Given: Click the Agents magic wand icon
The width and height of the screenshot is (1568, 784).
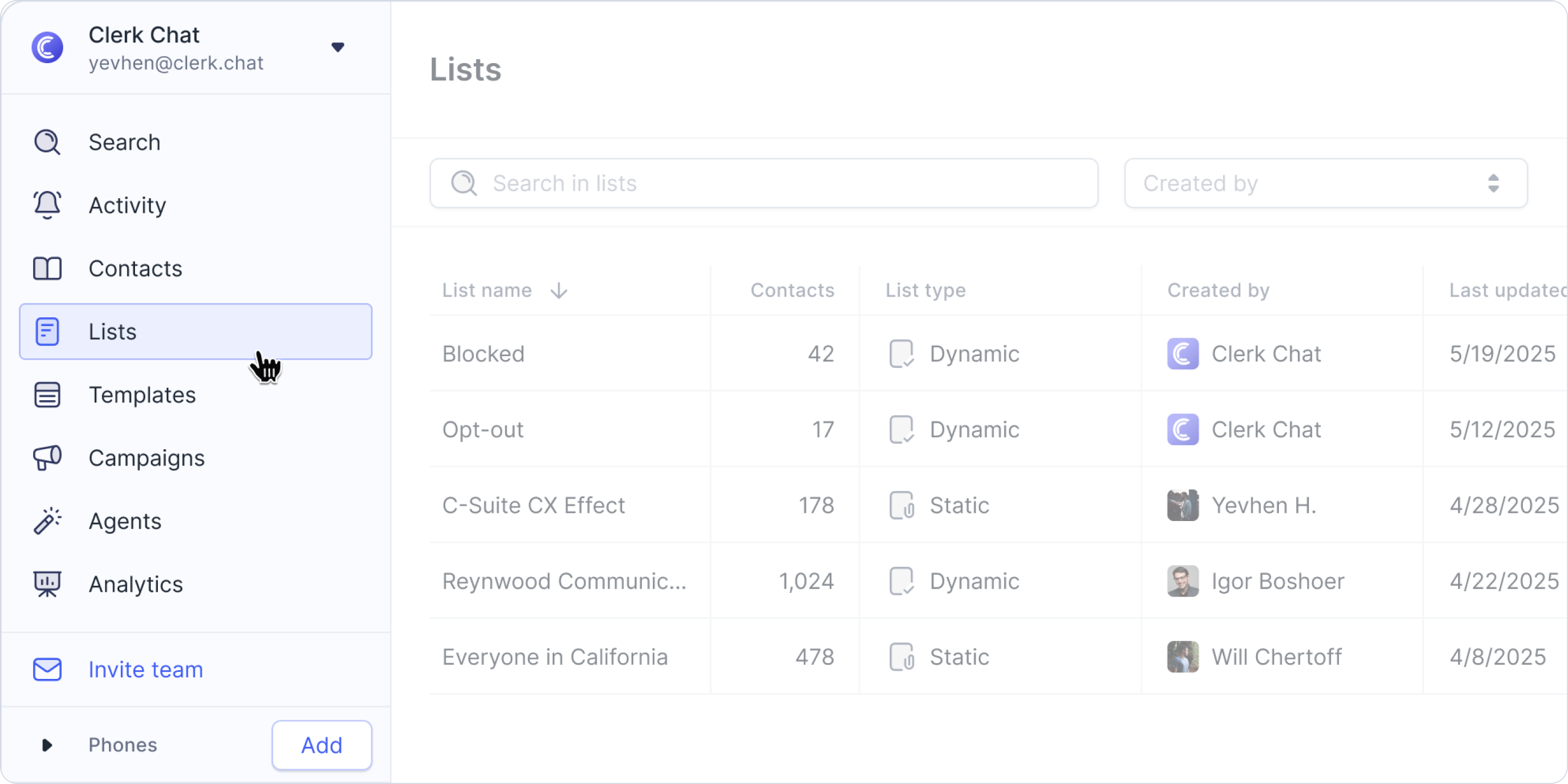Looking at the screenshot, I should 47,521.
